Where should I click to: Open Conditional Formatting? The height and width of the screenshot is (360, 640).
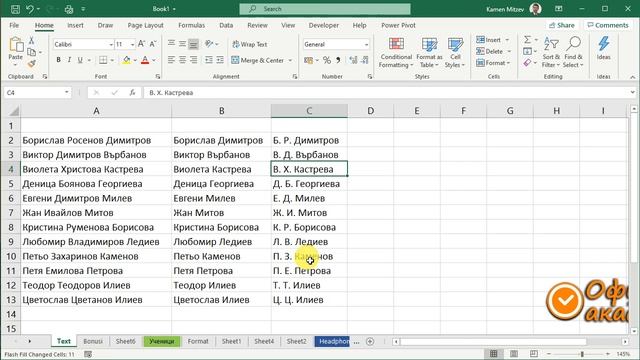coord(396,53)
